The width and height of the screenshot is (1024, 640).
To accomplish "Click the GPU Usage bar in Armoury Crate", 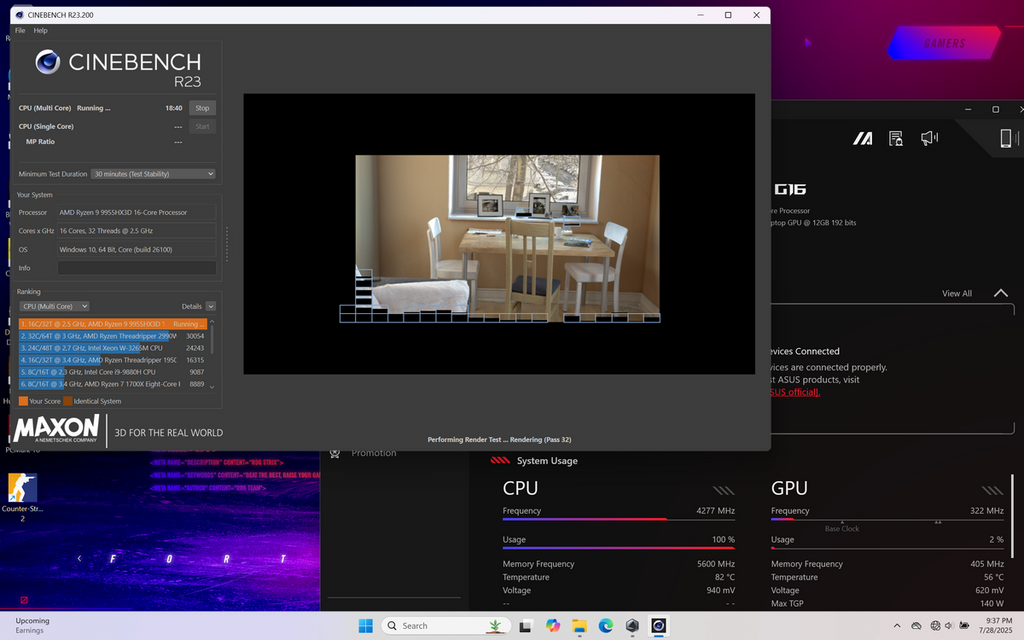I will [x=887, y=548].
